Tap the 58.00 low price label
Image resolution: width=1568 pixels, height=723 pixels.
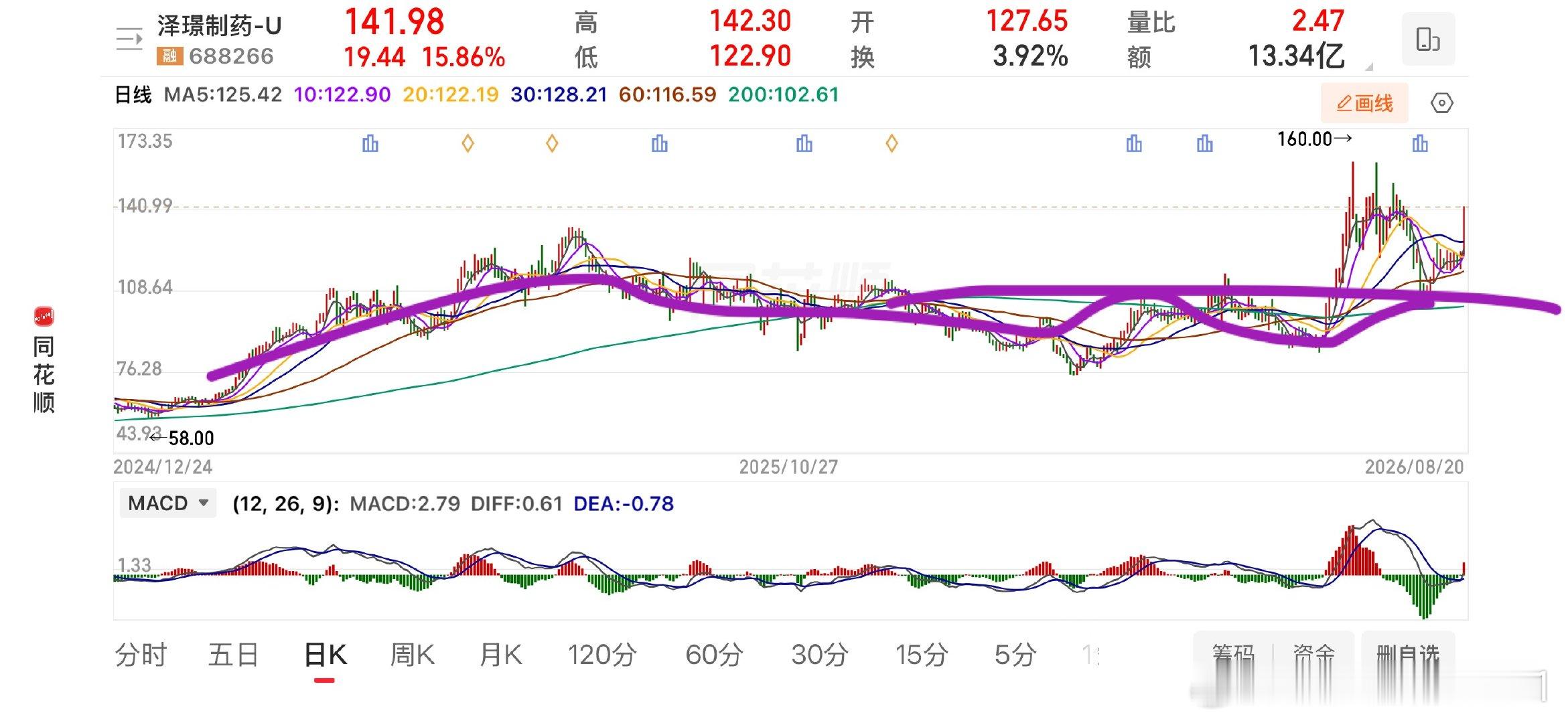[x=191, y=438]
